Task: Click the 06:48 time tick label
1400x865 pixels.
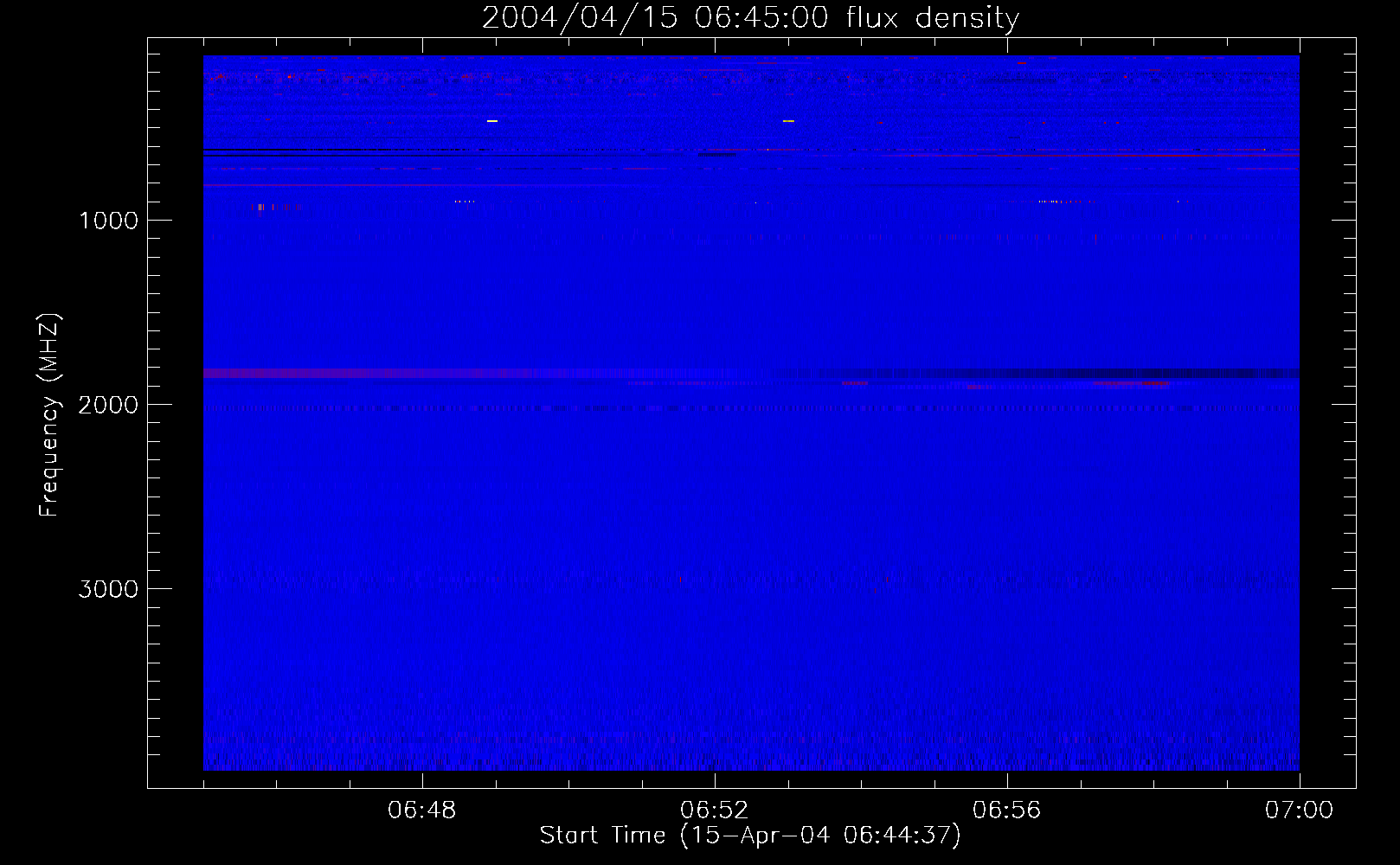Action: 422,811
